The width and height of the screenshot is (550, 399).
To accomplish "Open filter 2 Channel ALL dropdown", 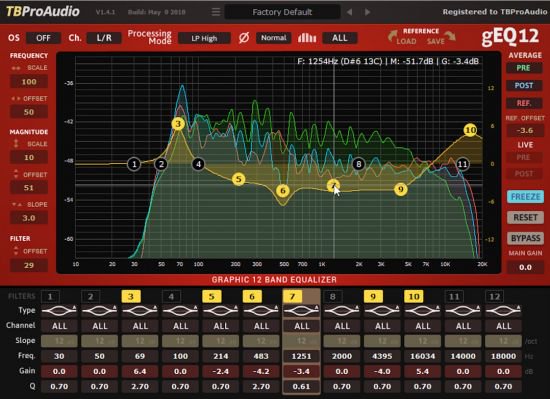I will pos(100,326).
